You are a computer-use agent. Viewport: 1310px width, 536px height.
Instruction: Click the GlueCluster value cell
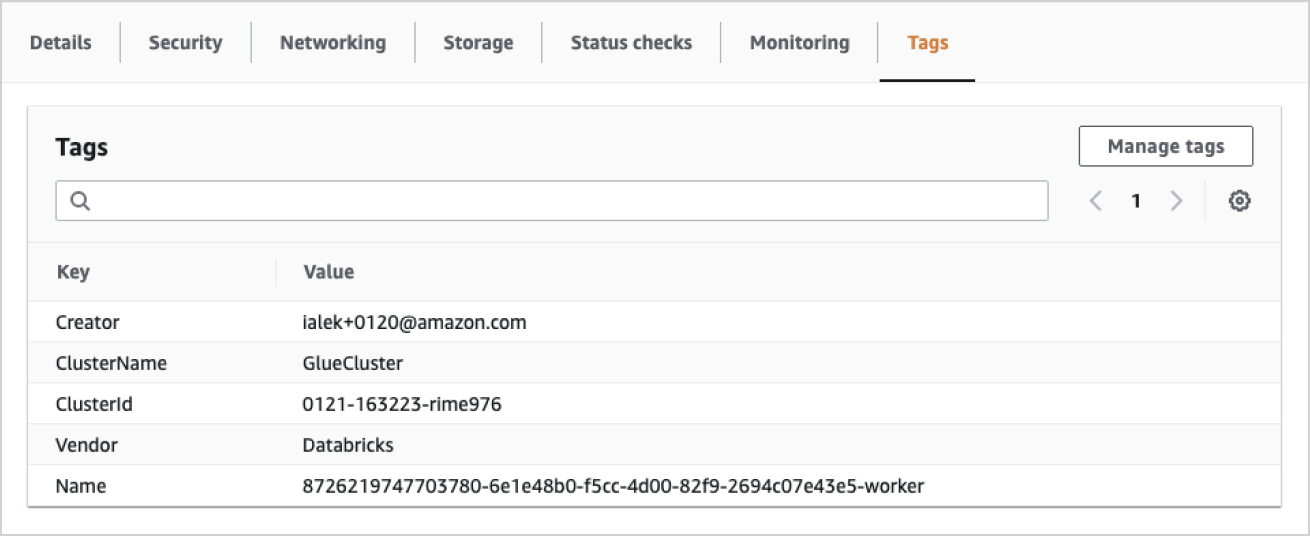352,364
